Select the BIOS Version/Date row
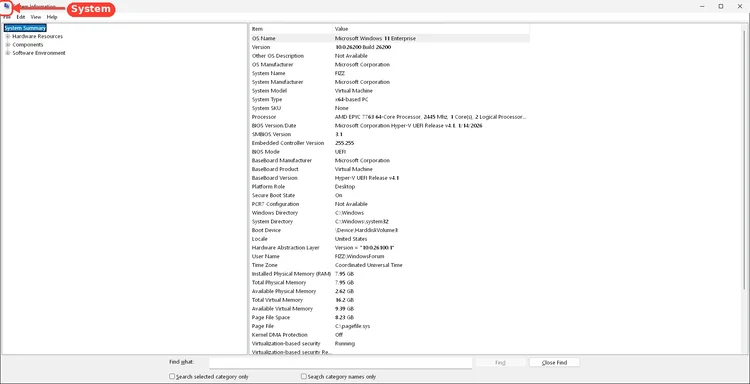 point(390,126)
